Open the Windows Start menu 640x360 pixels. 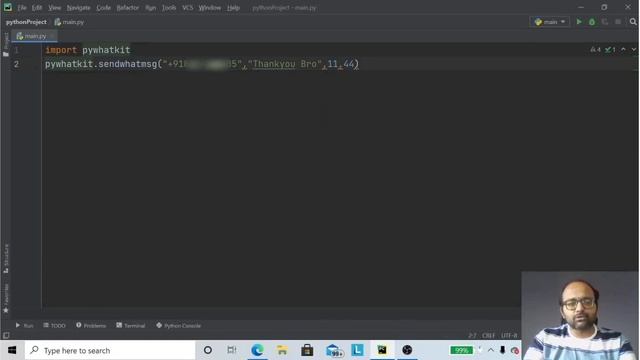(12, 350)
